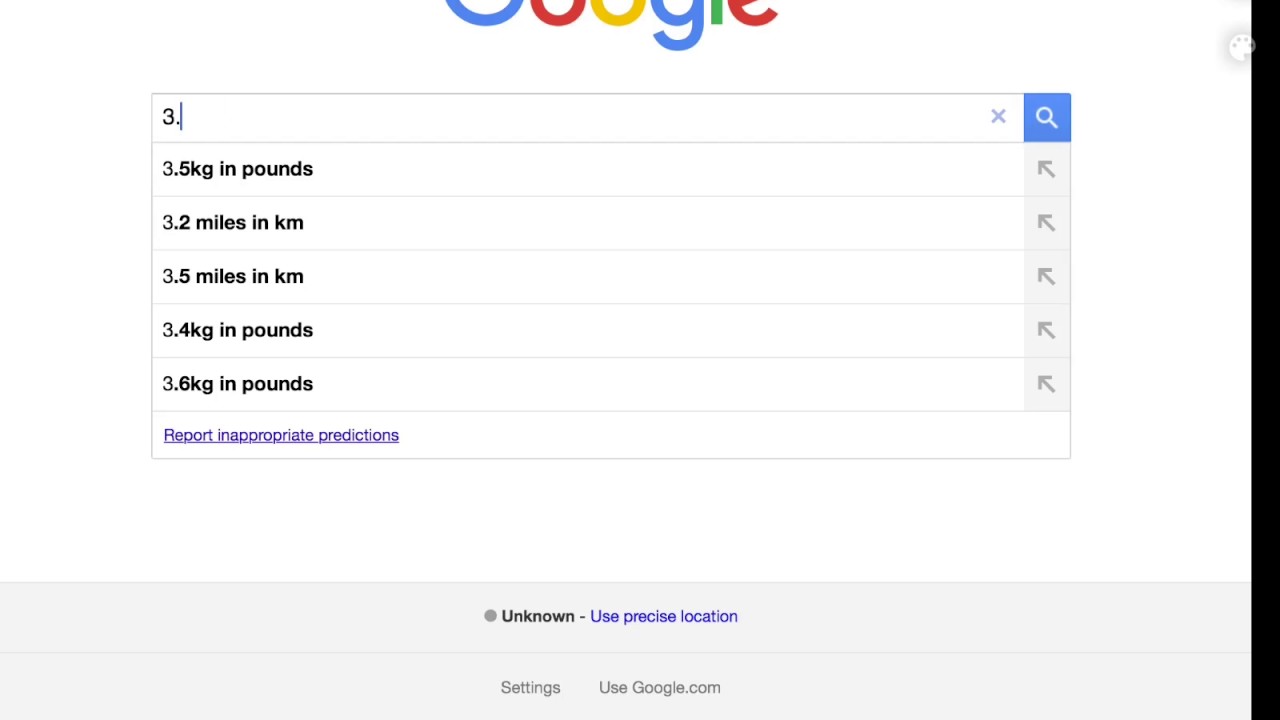Open the palette icon at top right
1280x720 pixels.
(x=1241, y=47)
